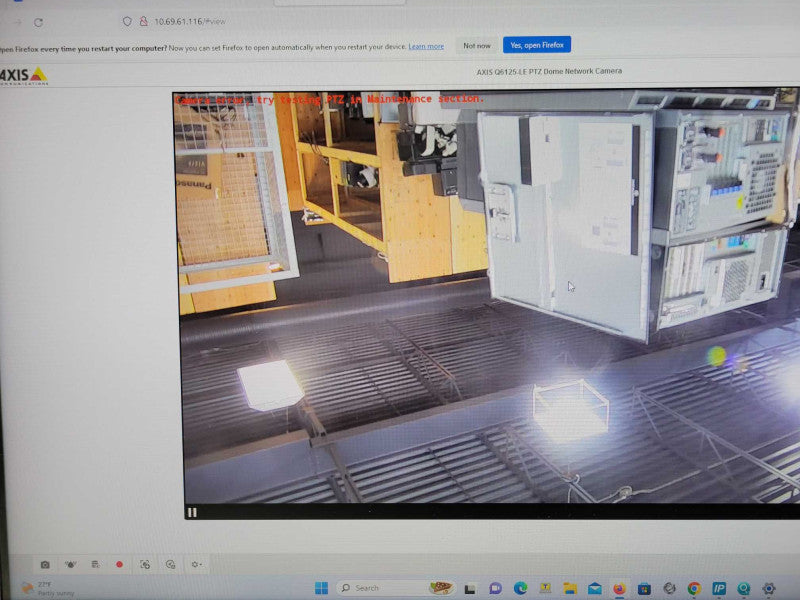Open the gray swirl app on taskbar

[x=669, y=589]
